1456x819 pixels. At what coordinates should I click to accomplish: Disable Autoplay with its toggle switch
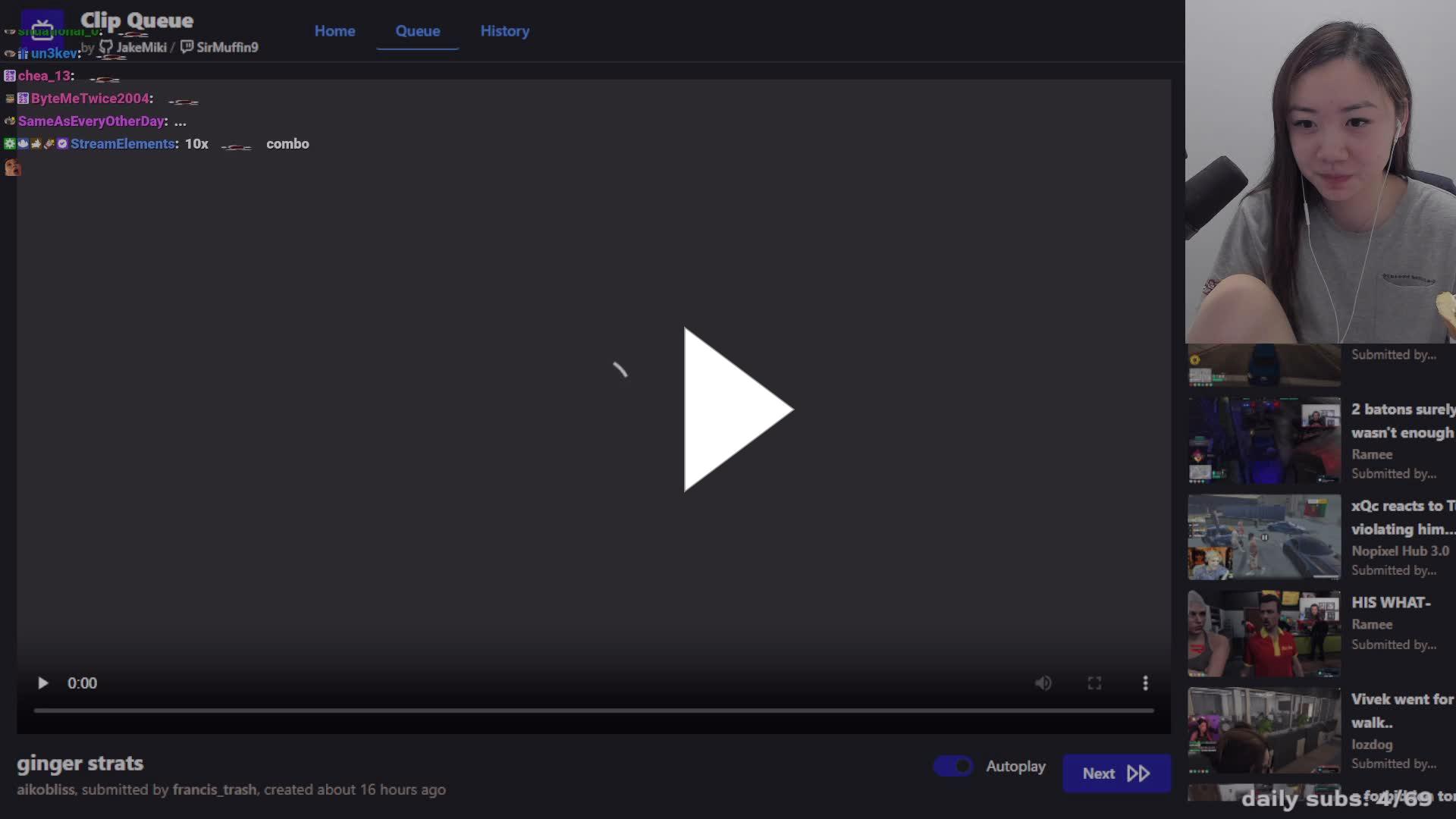(x=952, y=766)
